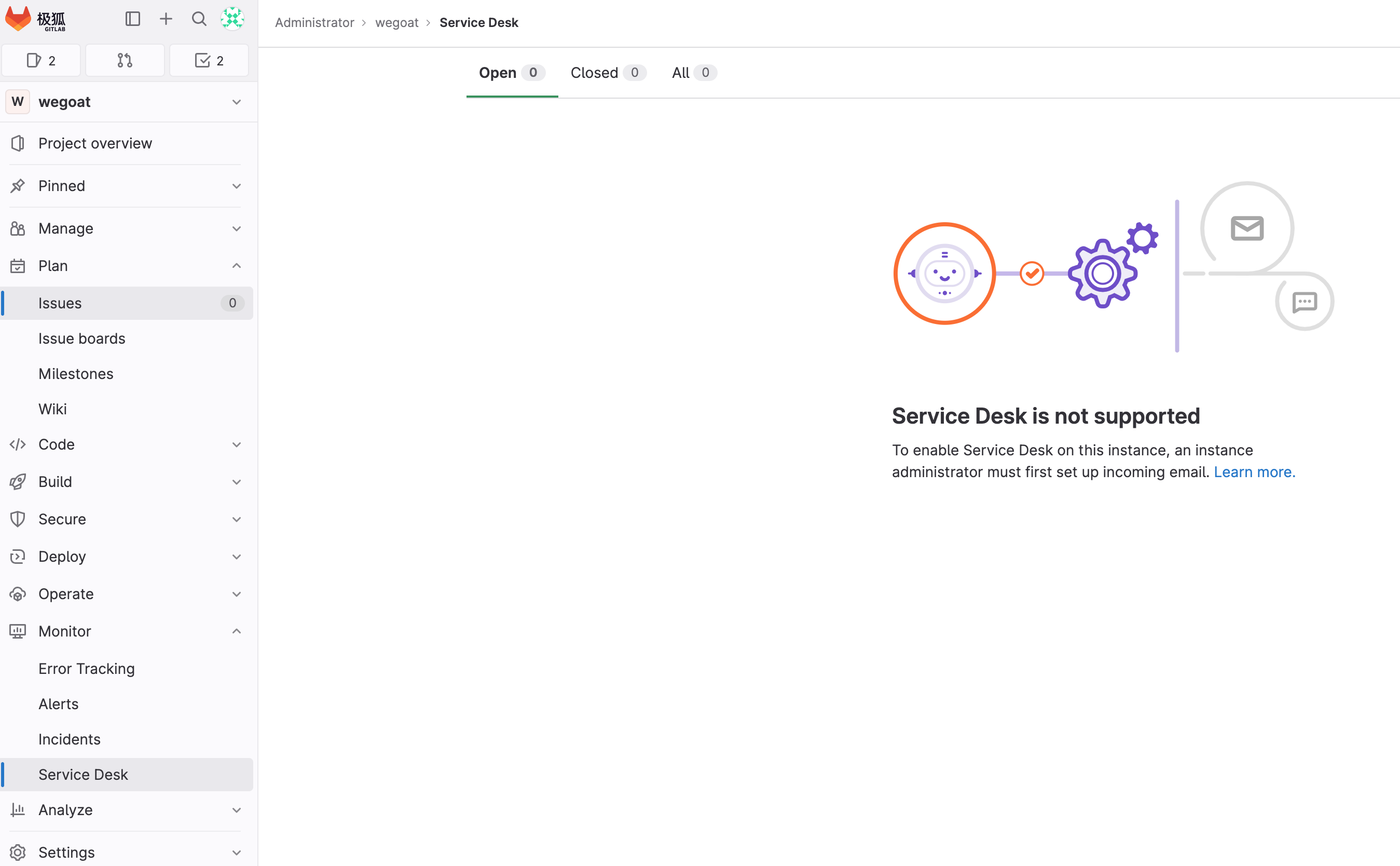Open merge requests shortcut icon
The height and width of the screenshot is (866, 1400).
coord(125,60)
